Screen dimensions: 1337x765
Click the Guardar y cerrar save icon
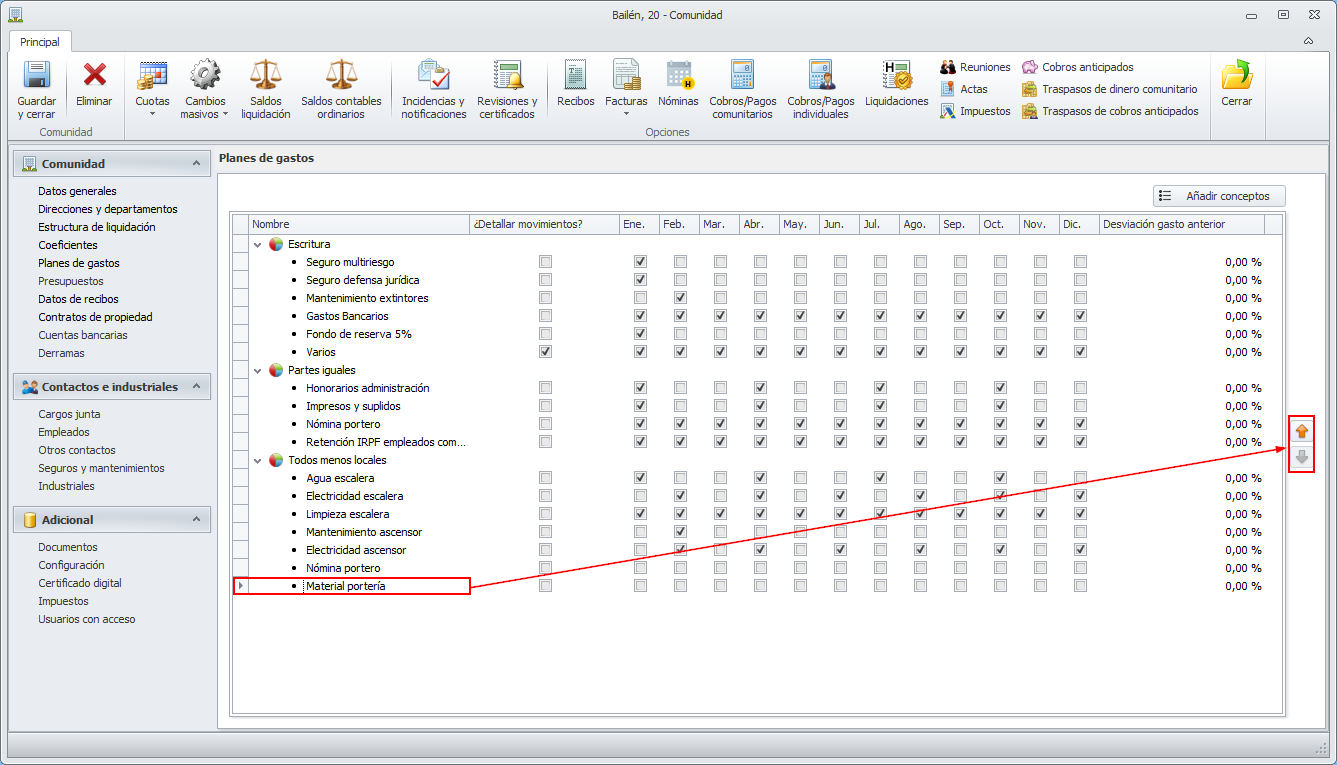(37, 77)
